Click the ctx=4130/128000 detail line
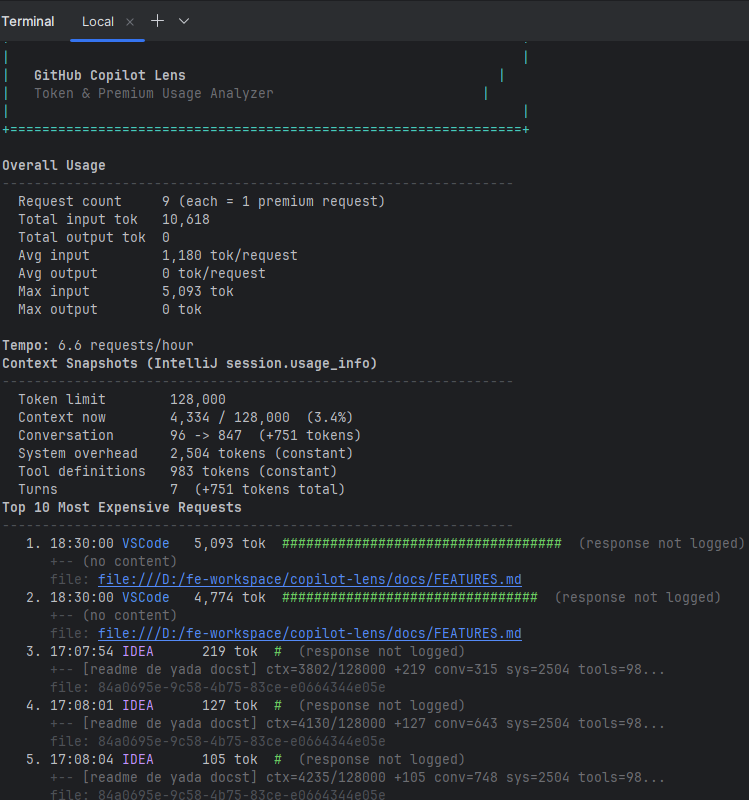The height and width of the screenshot is (800, 749). (357, 723)
